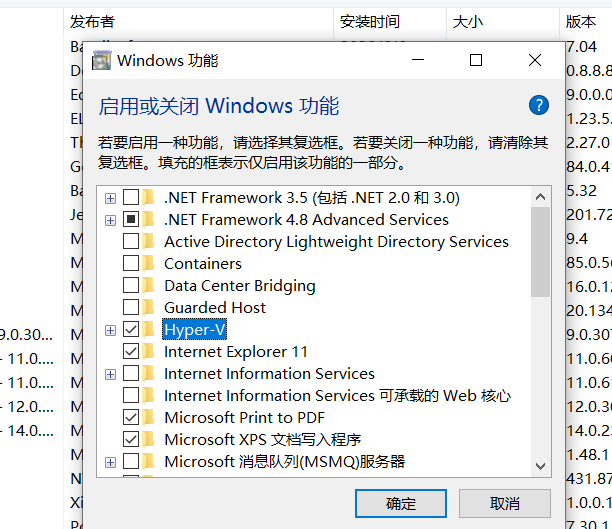Screen dimensions: 612x529
Task: Expand the Internet Information Services node
Action: pos(110,374)
